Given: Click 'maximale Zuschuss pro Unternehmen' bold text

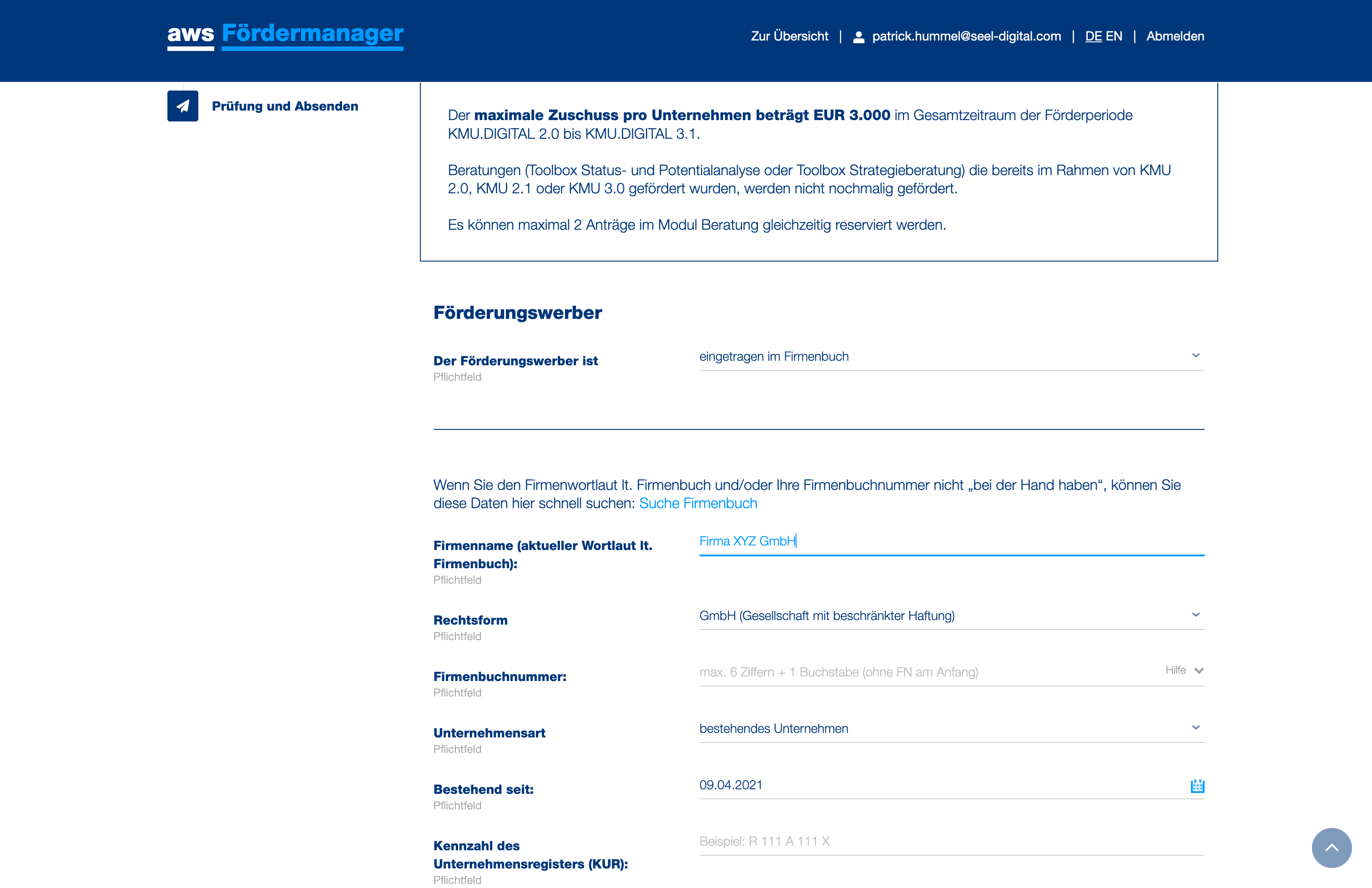Looking at the screenshot, I should [681, 116].
